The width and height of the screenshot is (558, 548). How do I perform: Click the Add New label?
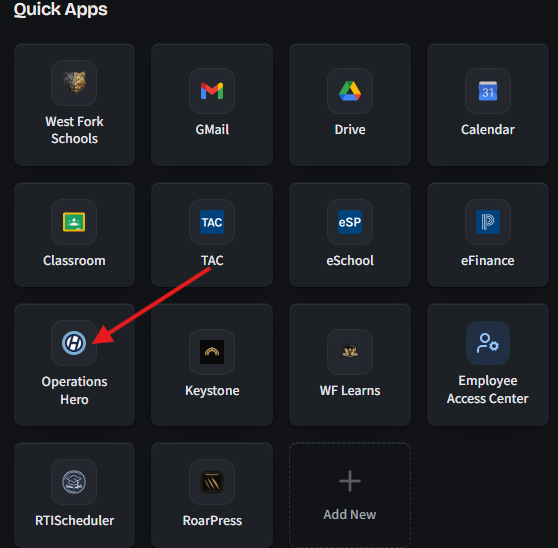click(350, 515)
